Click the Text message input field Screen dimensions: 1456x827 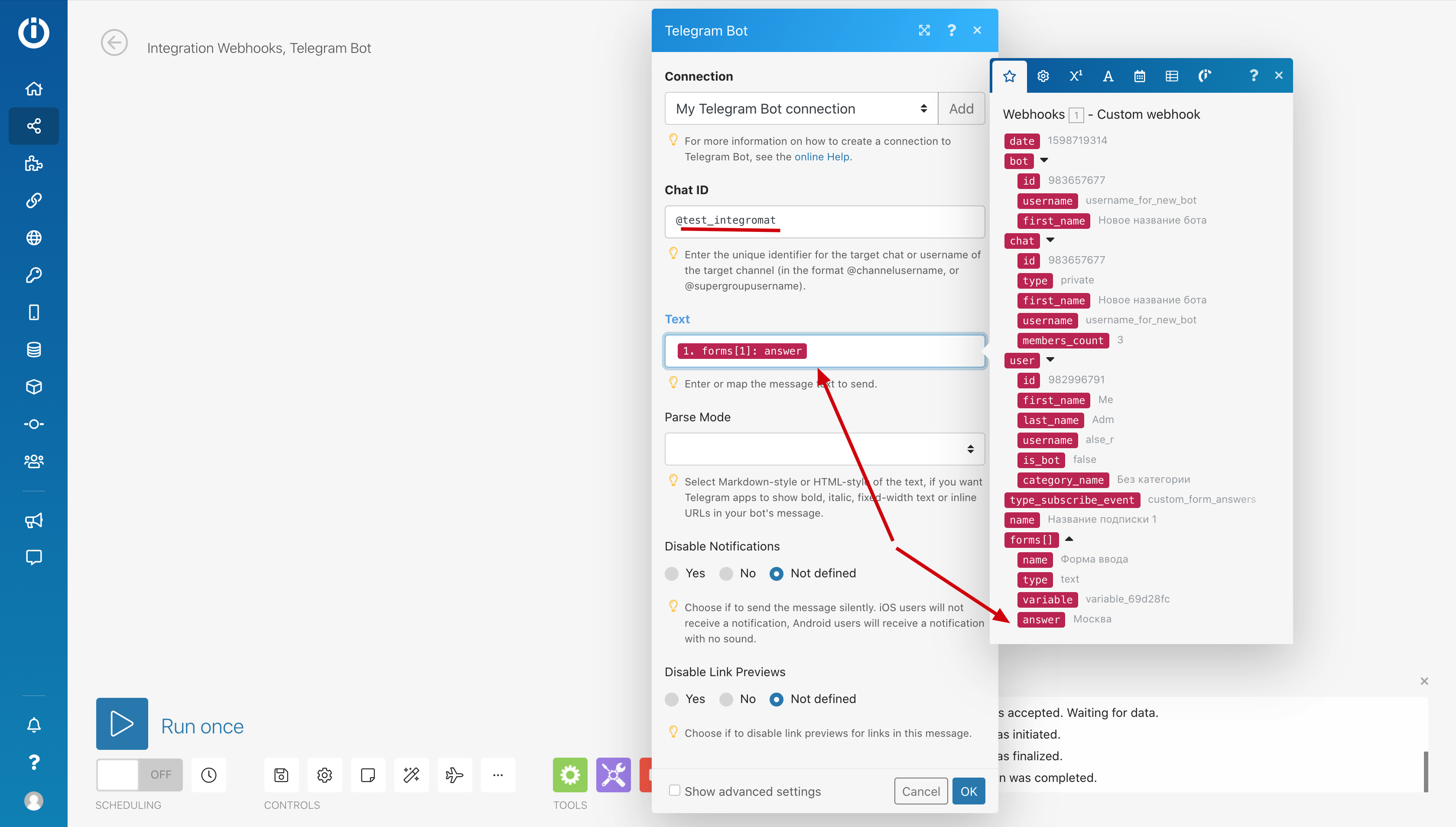click(825, 351)
